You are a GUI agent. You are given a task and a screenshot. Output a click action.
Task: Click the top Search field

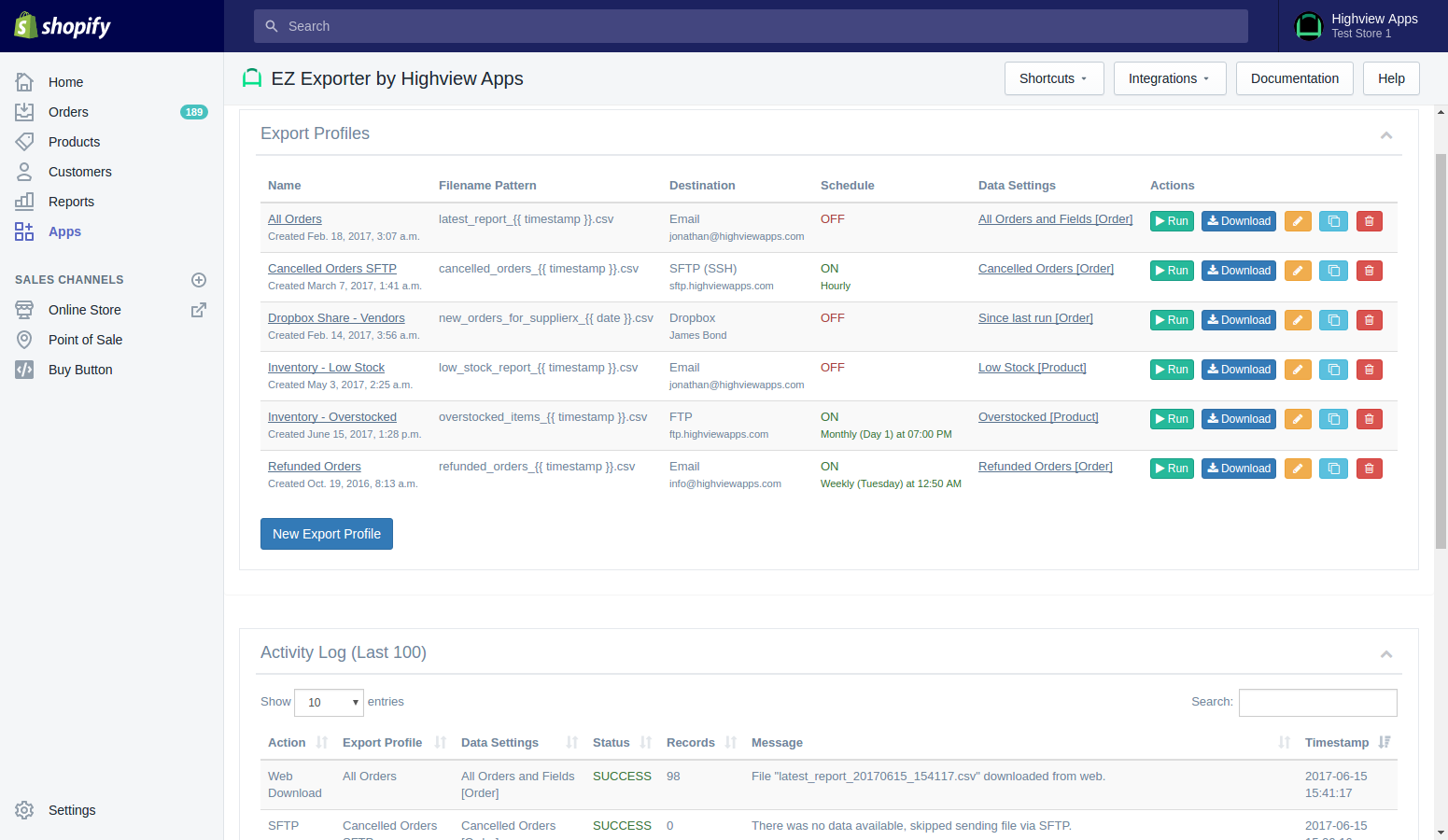751,26
